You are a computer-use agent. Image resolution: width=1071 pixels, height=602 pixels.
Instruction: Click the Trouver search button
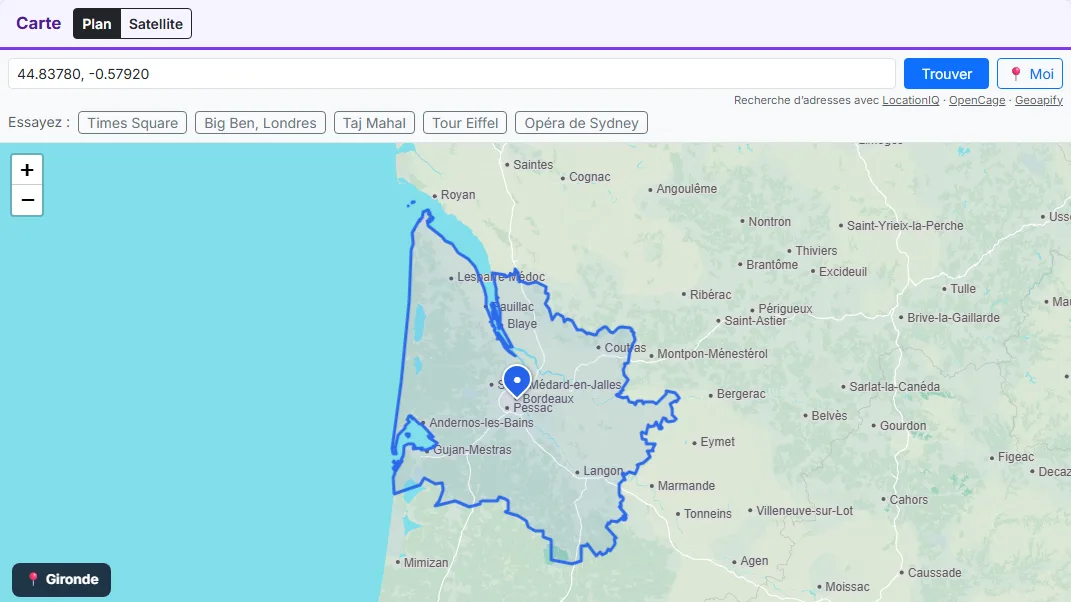coord(946,74)
